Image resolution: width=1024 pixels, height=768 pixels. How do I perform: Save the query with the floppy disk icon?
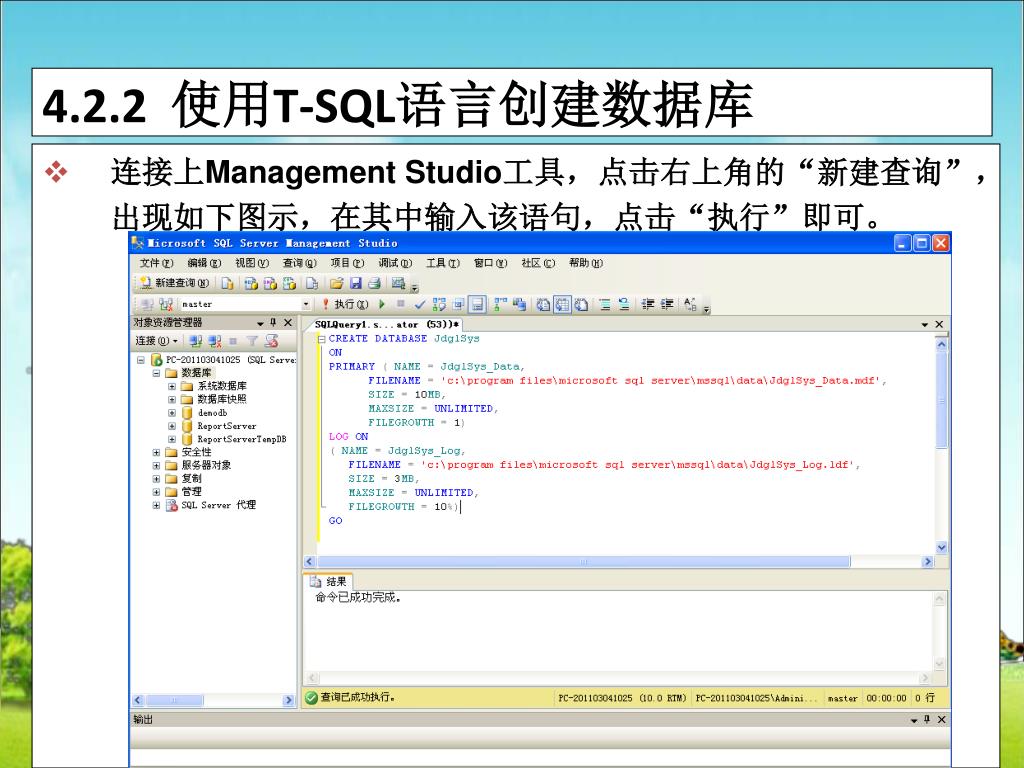355,283
